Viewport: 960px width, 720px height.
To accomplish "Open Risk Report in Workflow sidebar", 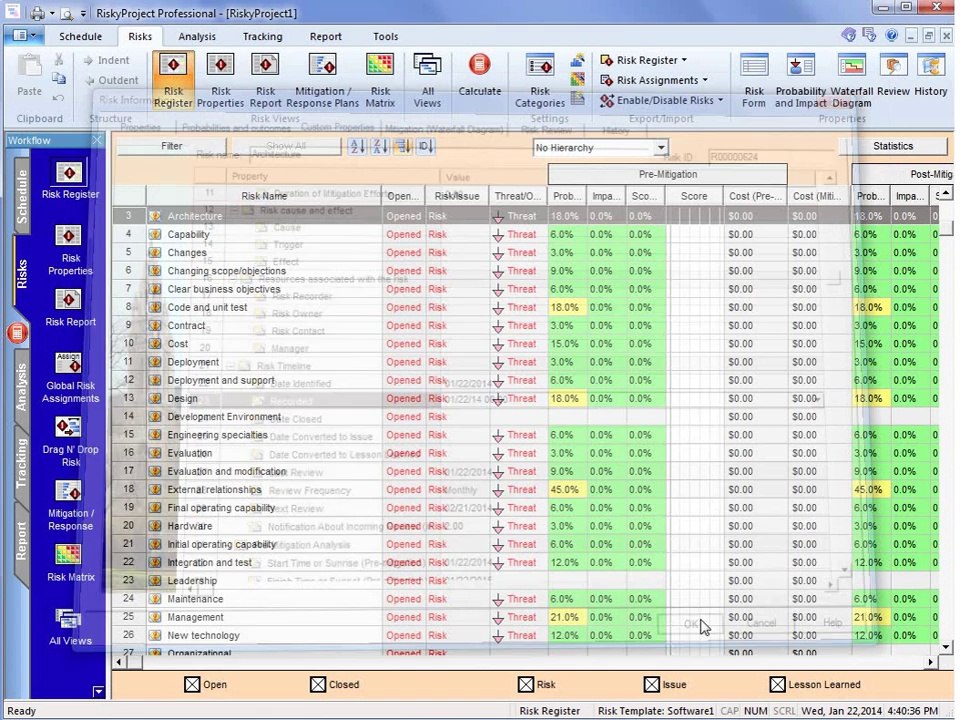I will (70, 308).
